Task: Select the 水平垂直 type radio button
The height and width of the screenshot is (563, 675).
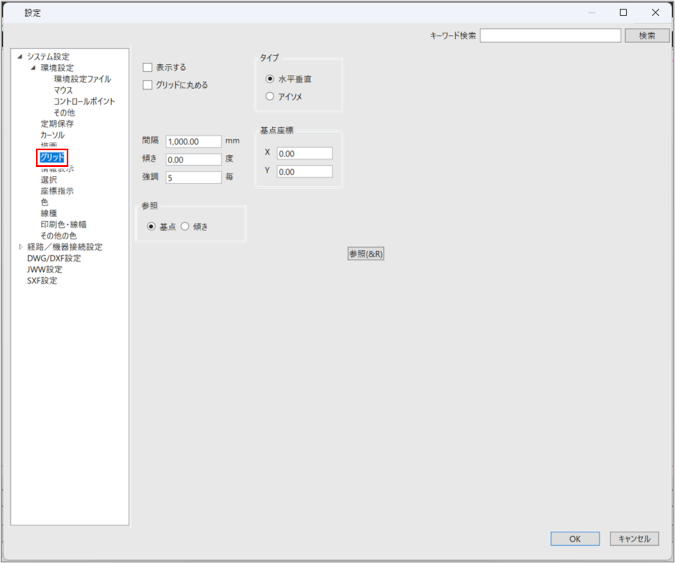Action: coord(270,79)
